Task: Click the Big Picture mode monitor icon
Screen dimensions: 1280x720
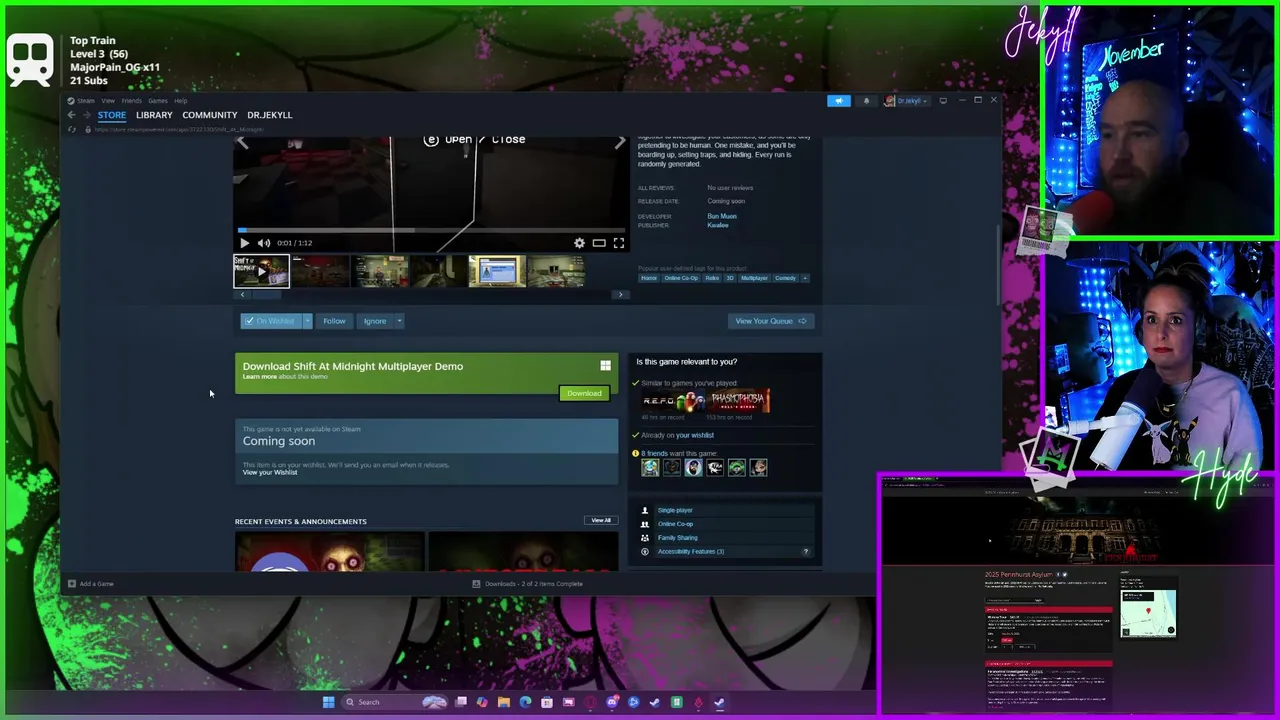Action: tap(943, 101)
